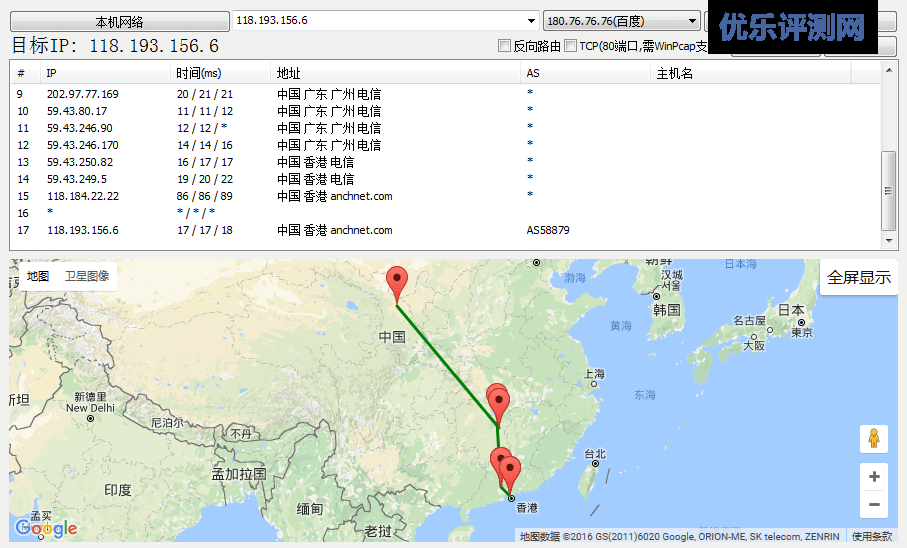Sort by the 主机名 column header
This screenshot has width=907, height=548.
point(751,73)
